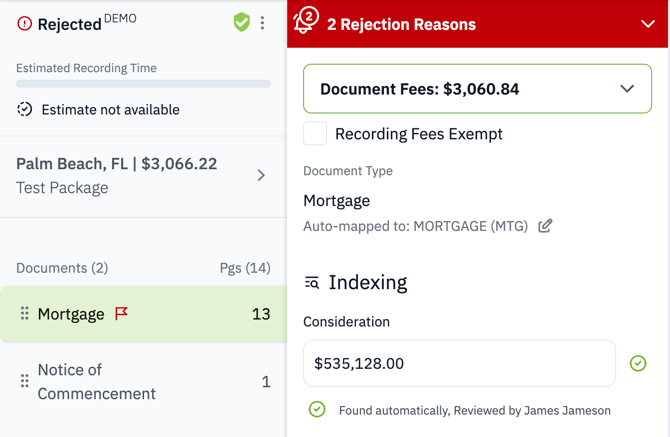Click the Indexing search-list icon
Viewport: 670px width, 437px height.
[312, 282]
